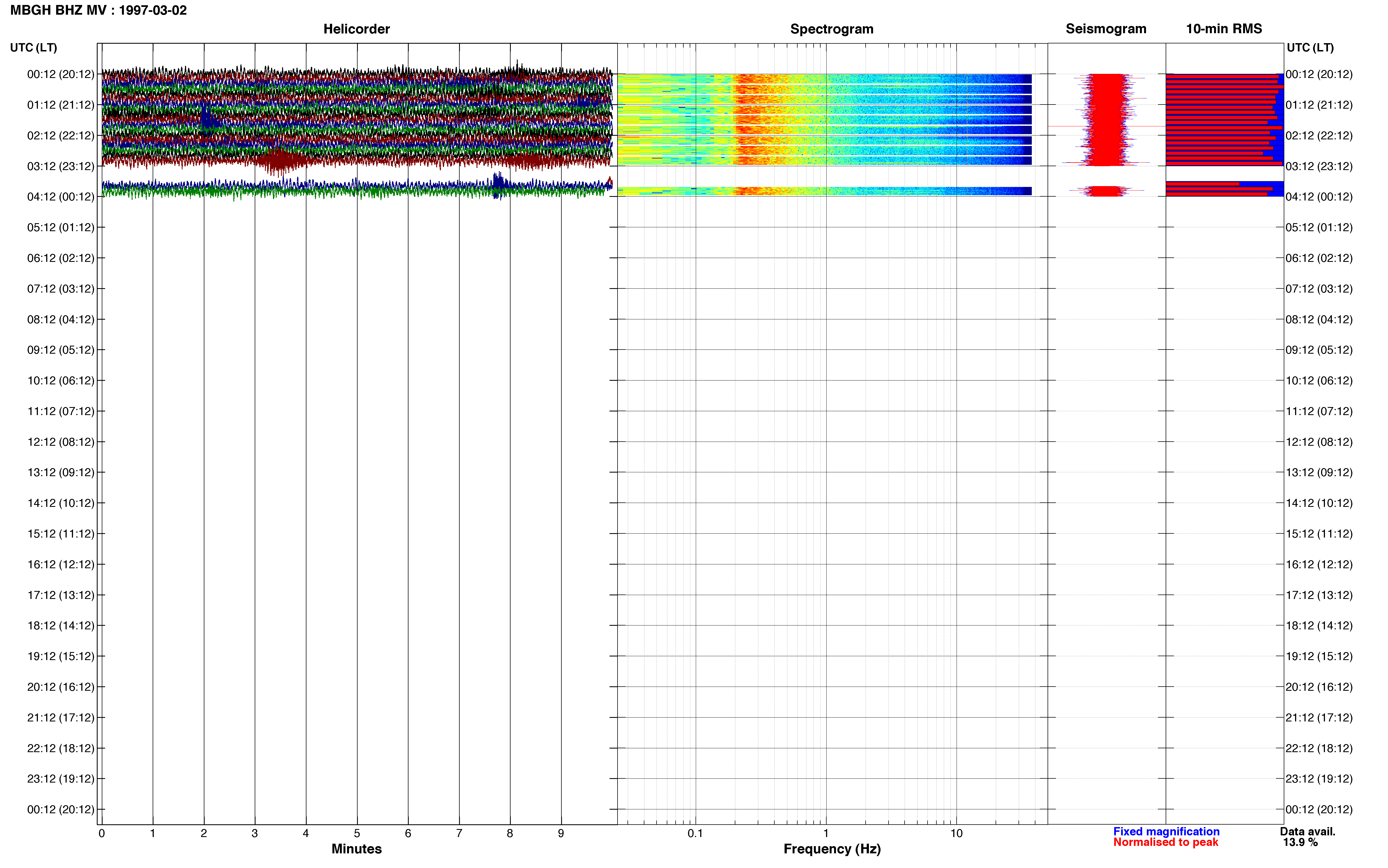The width and height of the screenshot is (1388, 868).
Task: Click left axis label '15:12 (11:12)'
Action: click(61, 534)
